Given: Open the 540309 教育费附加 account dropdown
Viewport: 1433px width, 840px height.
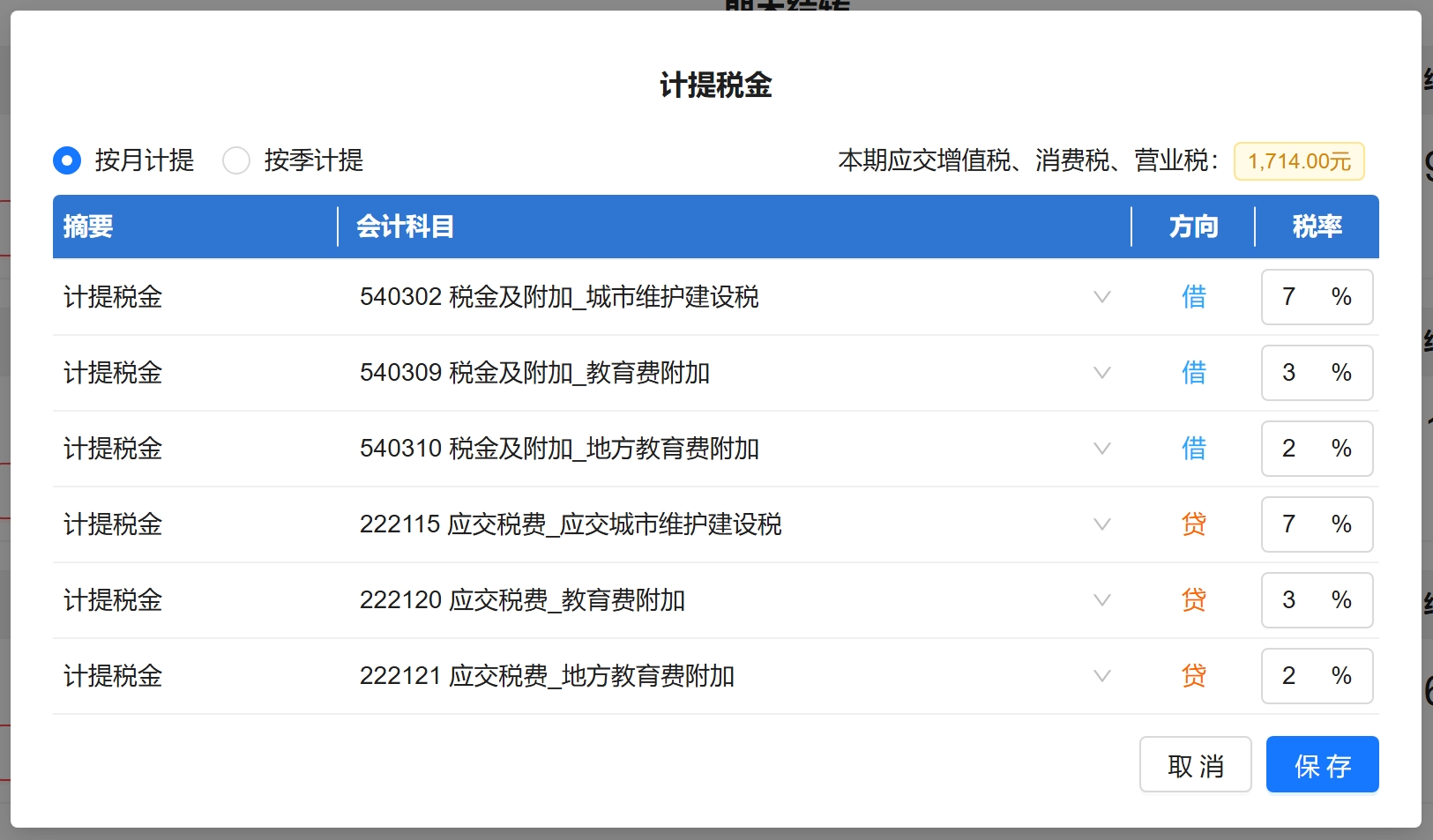Looking at the screenshot, I should click(x=1101, y=373).
